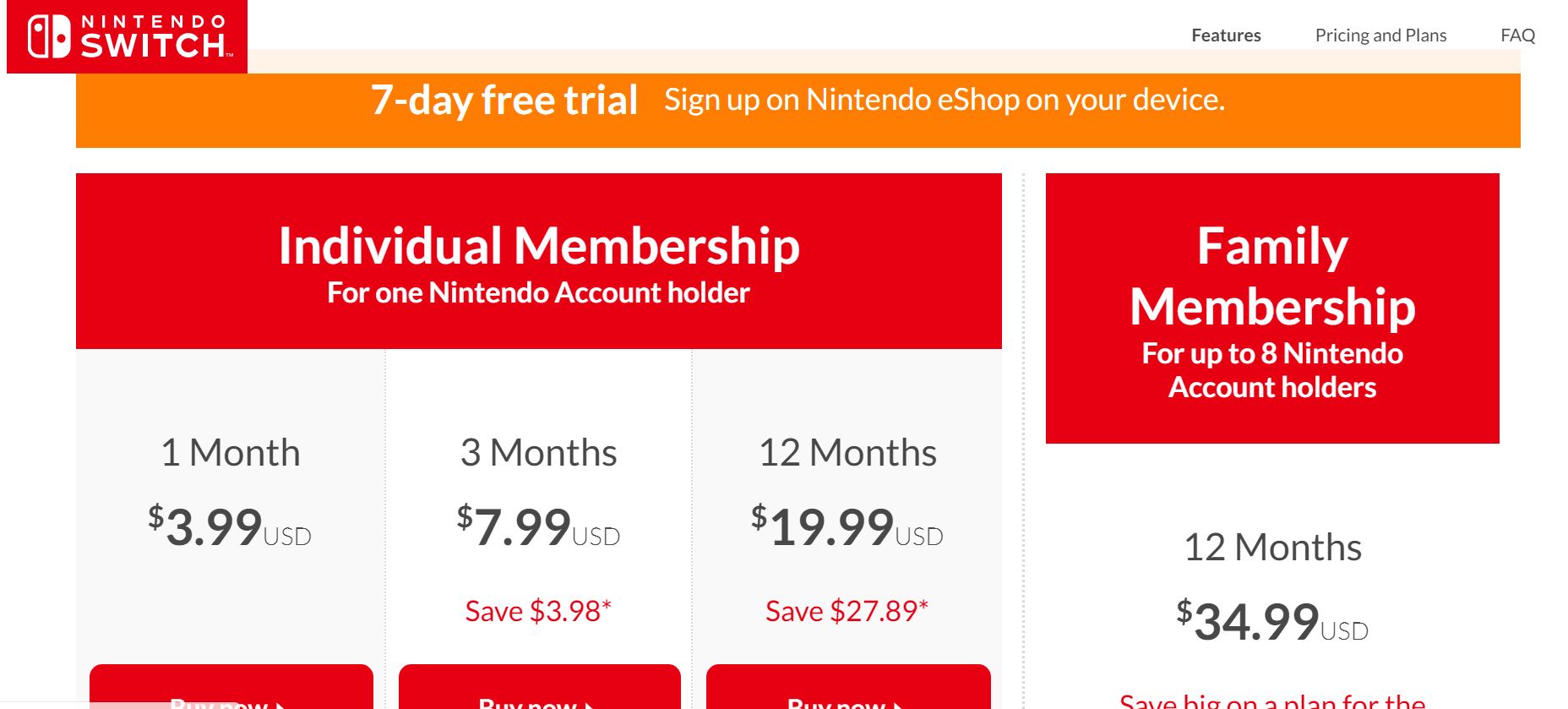Choose the 1 Month plan title
The height and width of the screenshot is (709, 1568).
pyautogui.click(x=231, y=453)
